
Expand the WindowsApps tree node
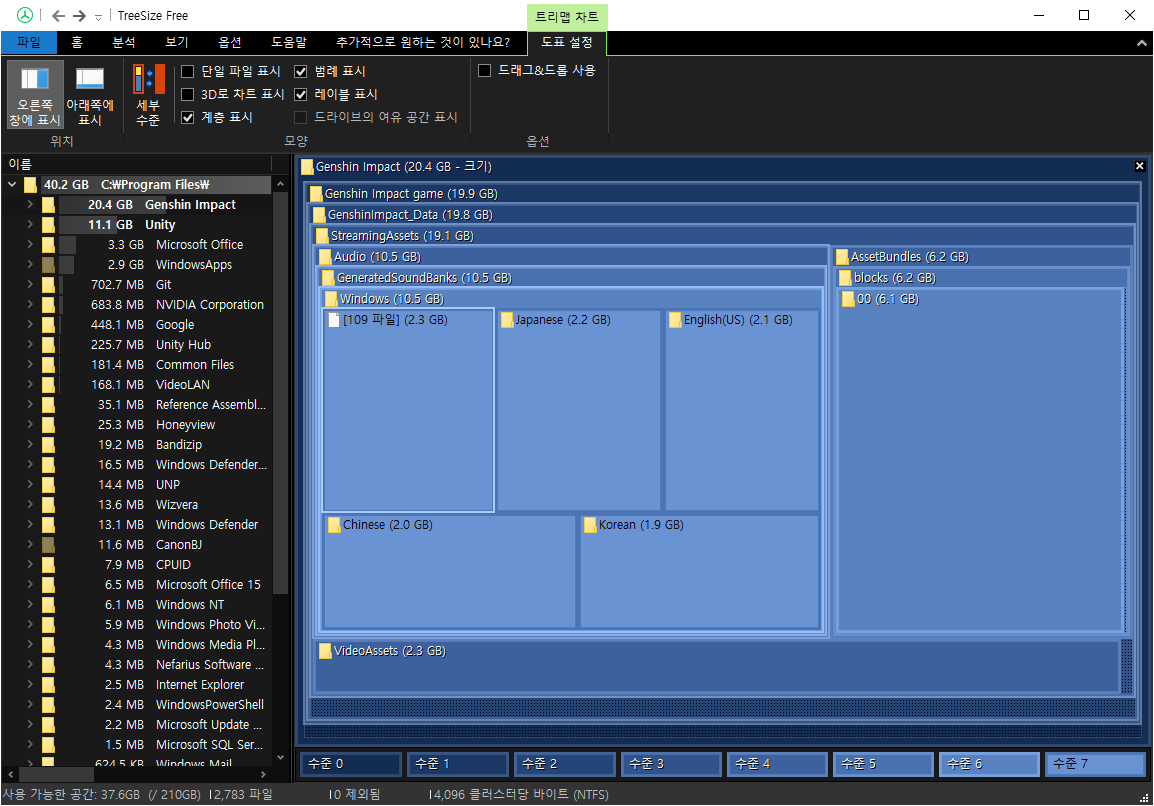point(29,264)
